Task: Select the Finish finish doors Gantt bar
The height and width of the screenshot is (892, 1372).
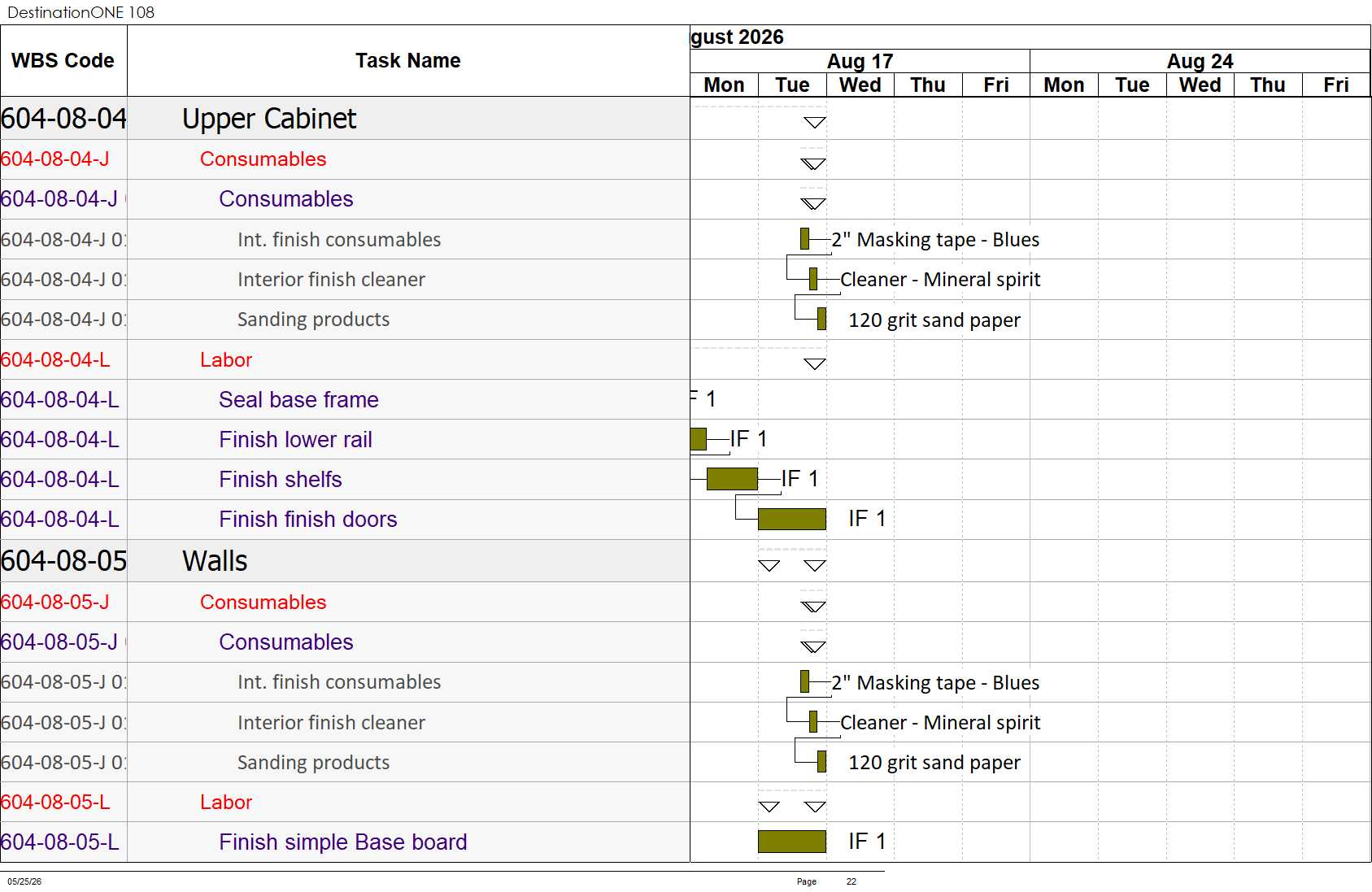Action: (792, 519)
